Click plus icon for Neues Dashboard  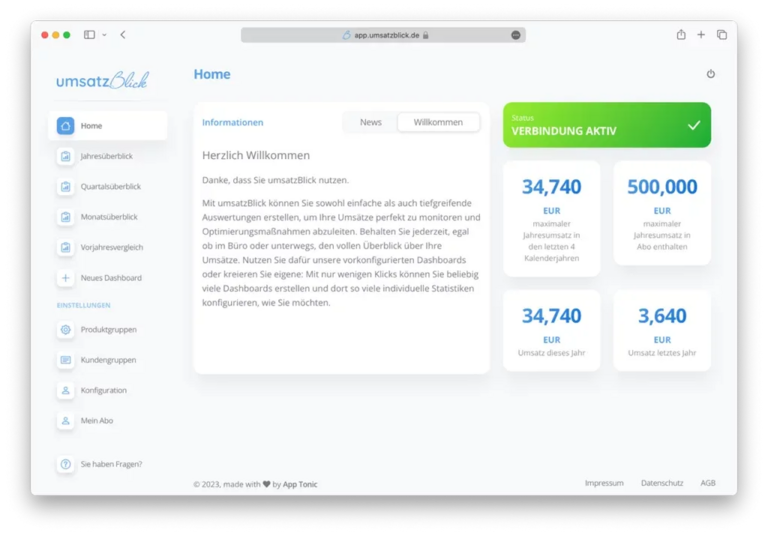pyautogui.click(x=66, y=278)
